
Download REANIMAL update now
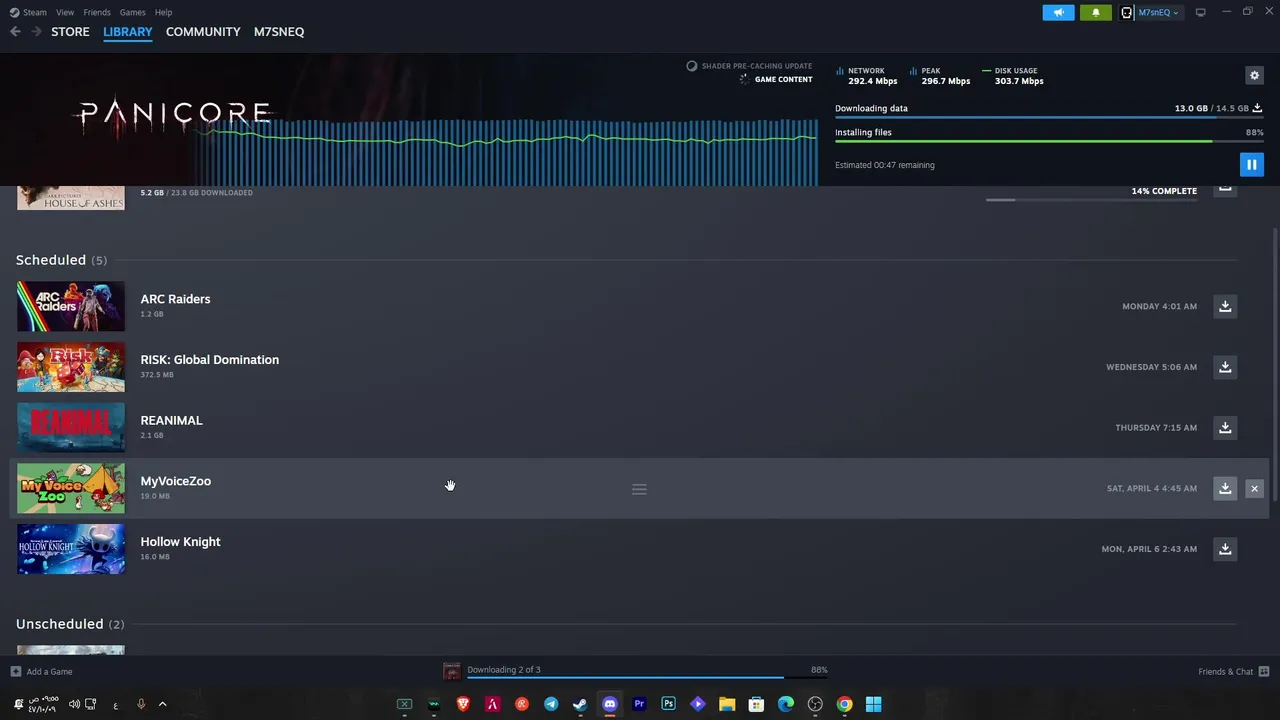(1225, 428)
